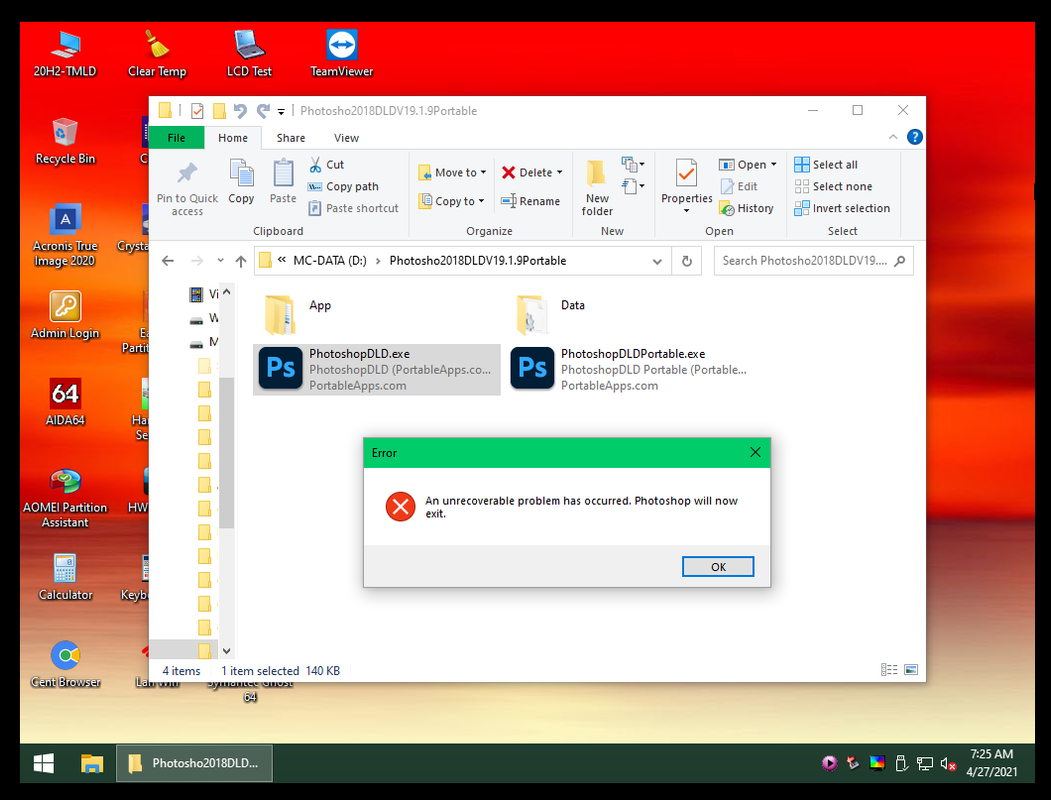Open the Copy to dropdown
This screenshot has width=1051, height=800.
point(451,201)
